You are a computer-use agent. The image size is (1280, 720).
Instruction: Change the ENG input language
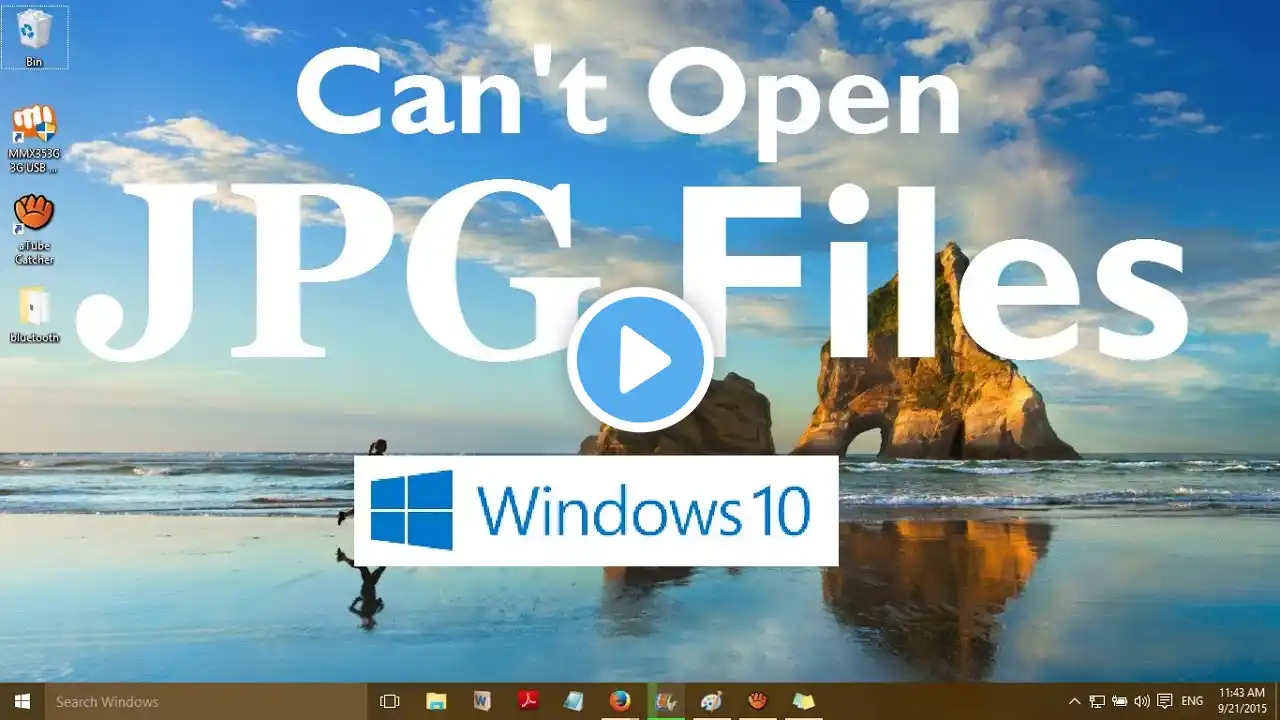pos(1192,701)
